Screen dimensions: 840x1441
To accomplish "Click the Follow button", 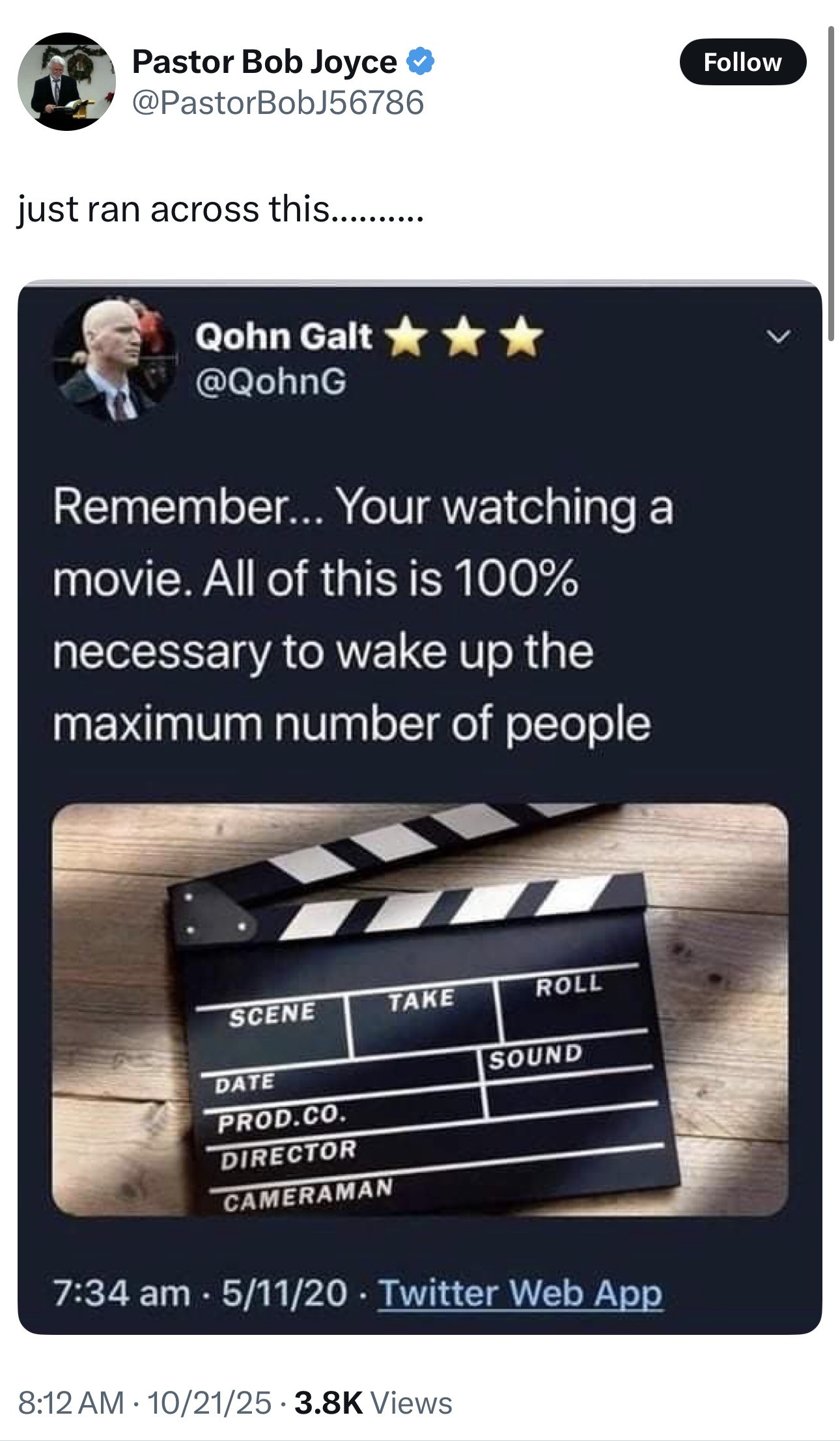I will coord(743,62).
